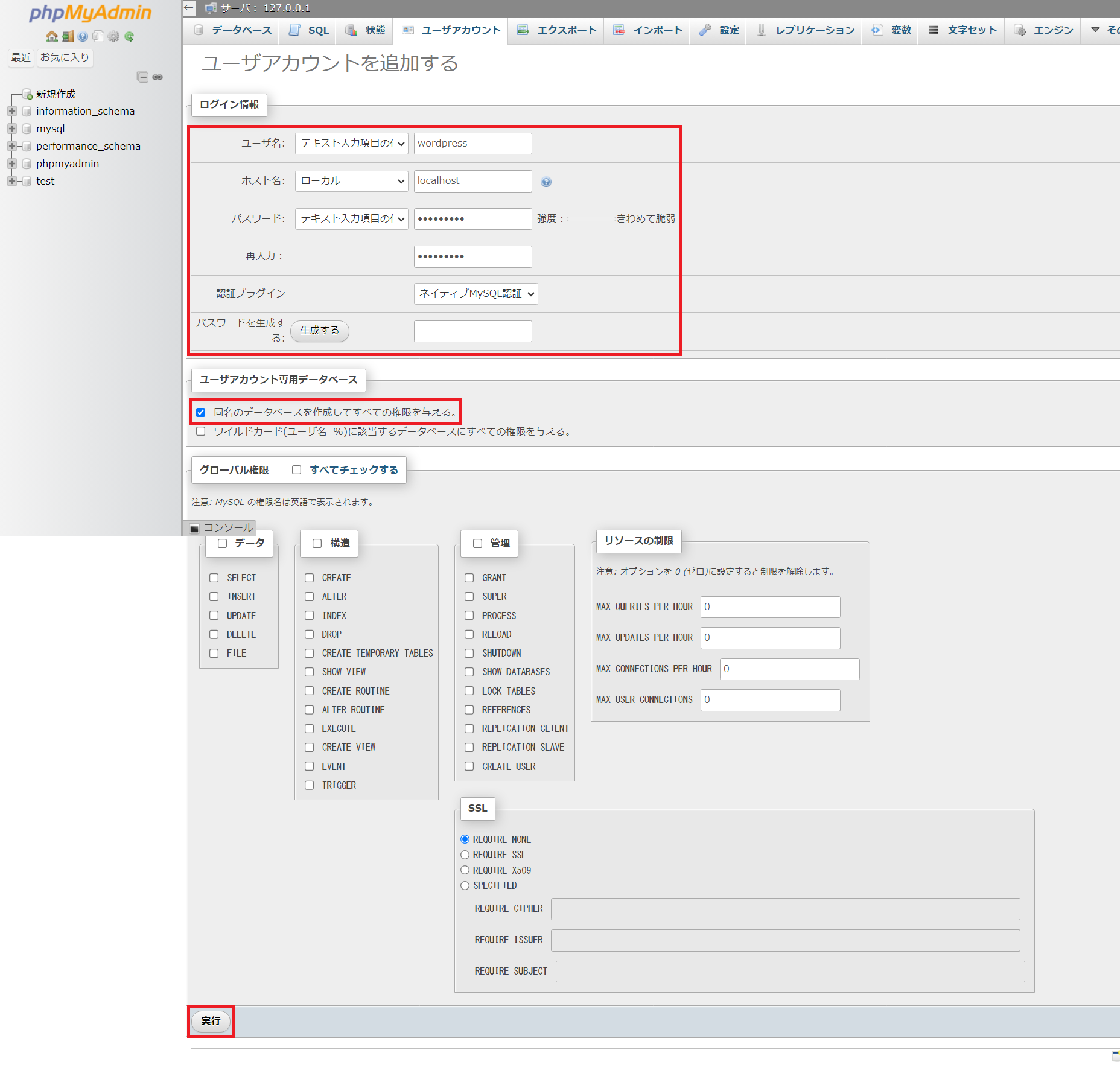Click the help icon beside the localhost field
The width and height of the screenshot is (1120, 1079).
click(546, 182)
